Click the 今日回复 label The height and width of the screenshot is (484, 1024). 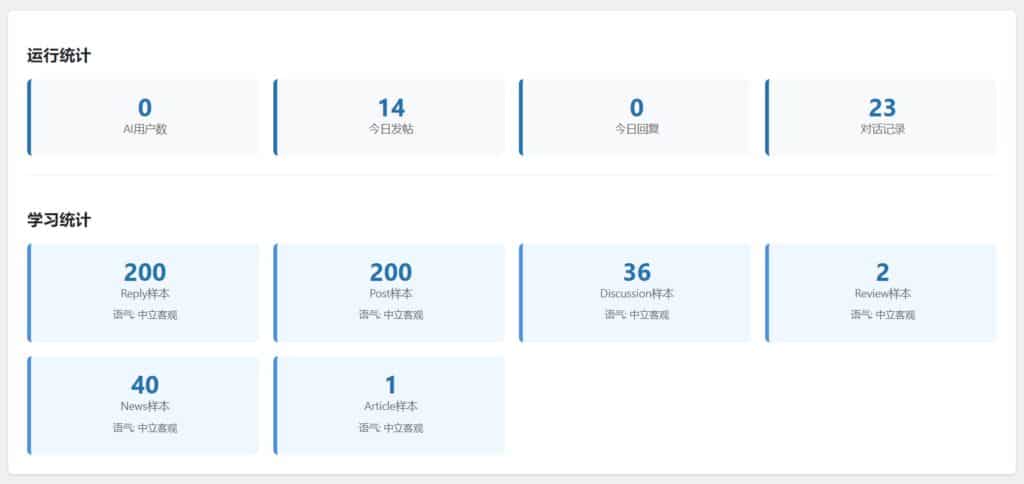[636, 129]
